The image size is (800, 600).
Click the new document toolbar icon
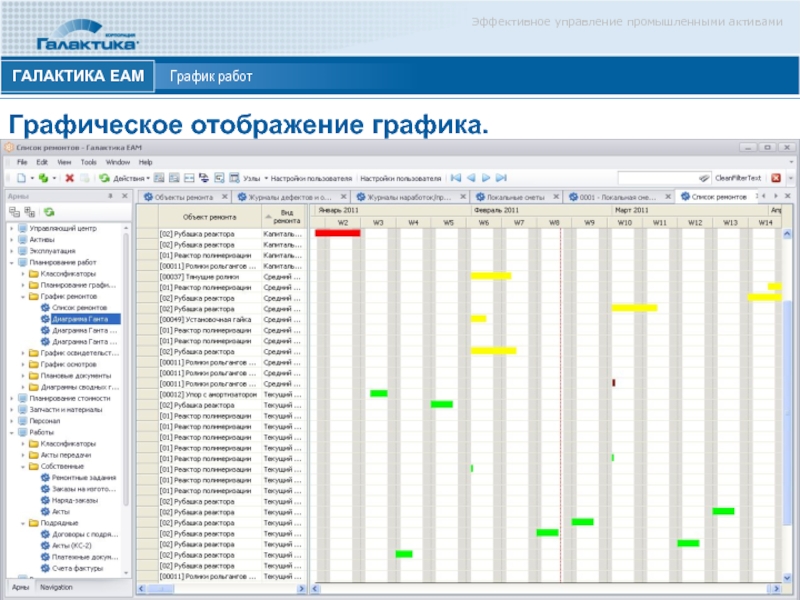[20, 178]
